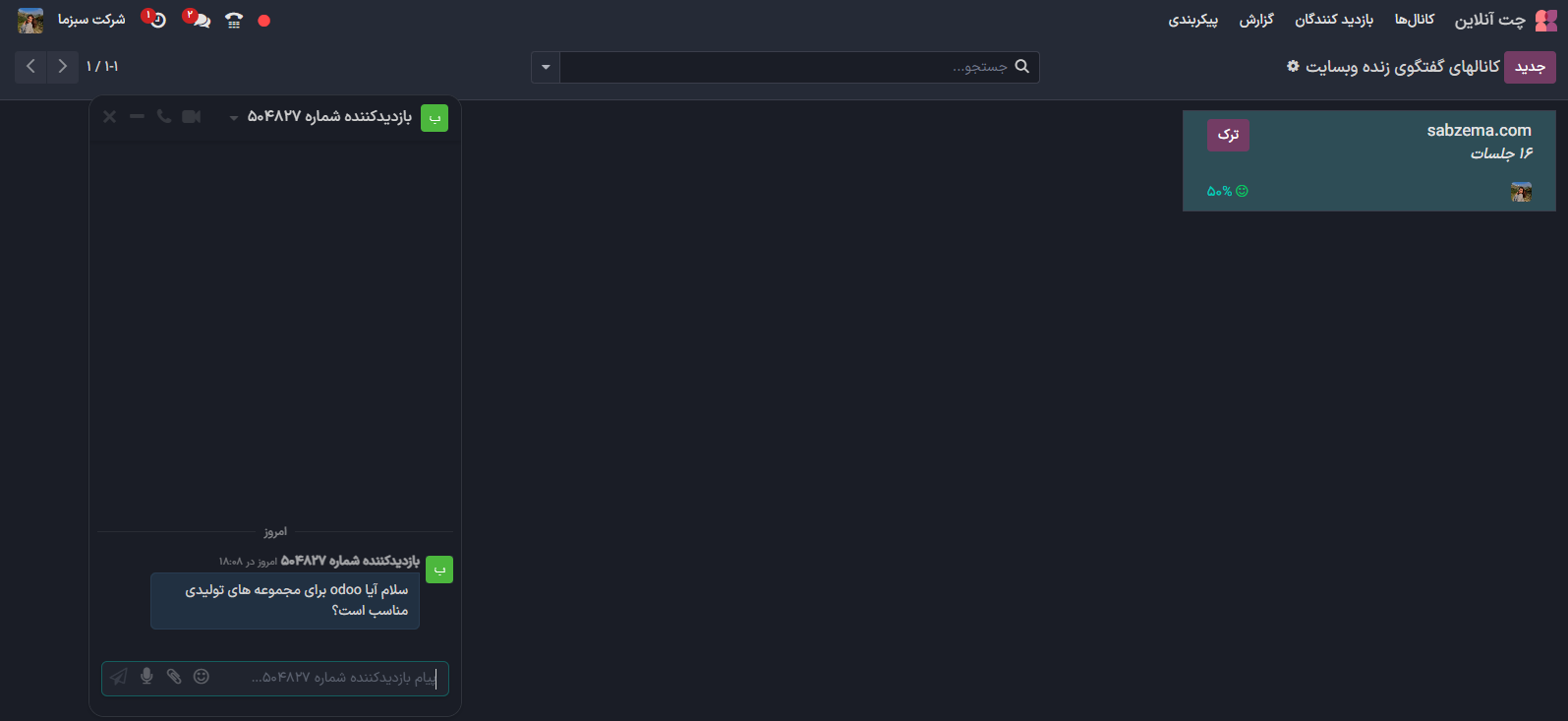Click inside the جستجو search field

tap(786, 67)
